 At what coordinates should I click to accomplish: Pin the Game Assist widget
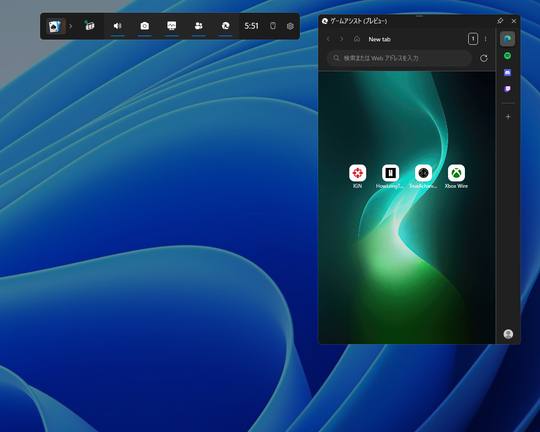(500, 21)
